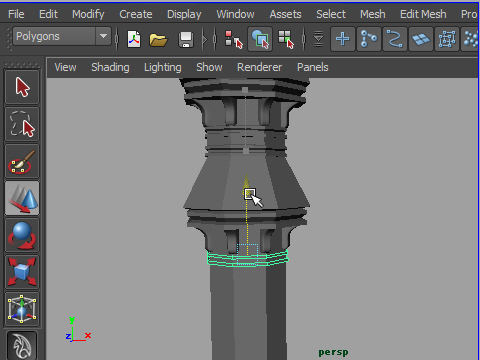Toggle Select by hierarchy mode
Viewport: 480px width, 360px height.
pos(234,39)
